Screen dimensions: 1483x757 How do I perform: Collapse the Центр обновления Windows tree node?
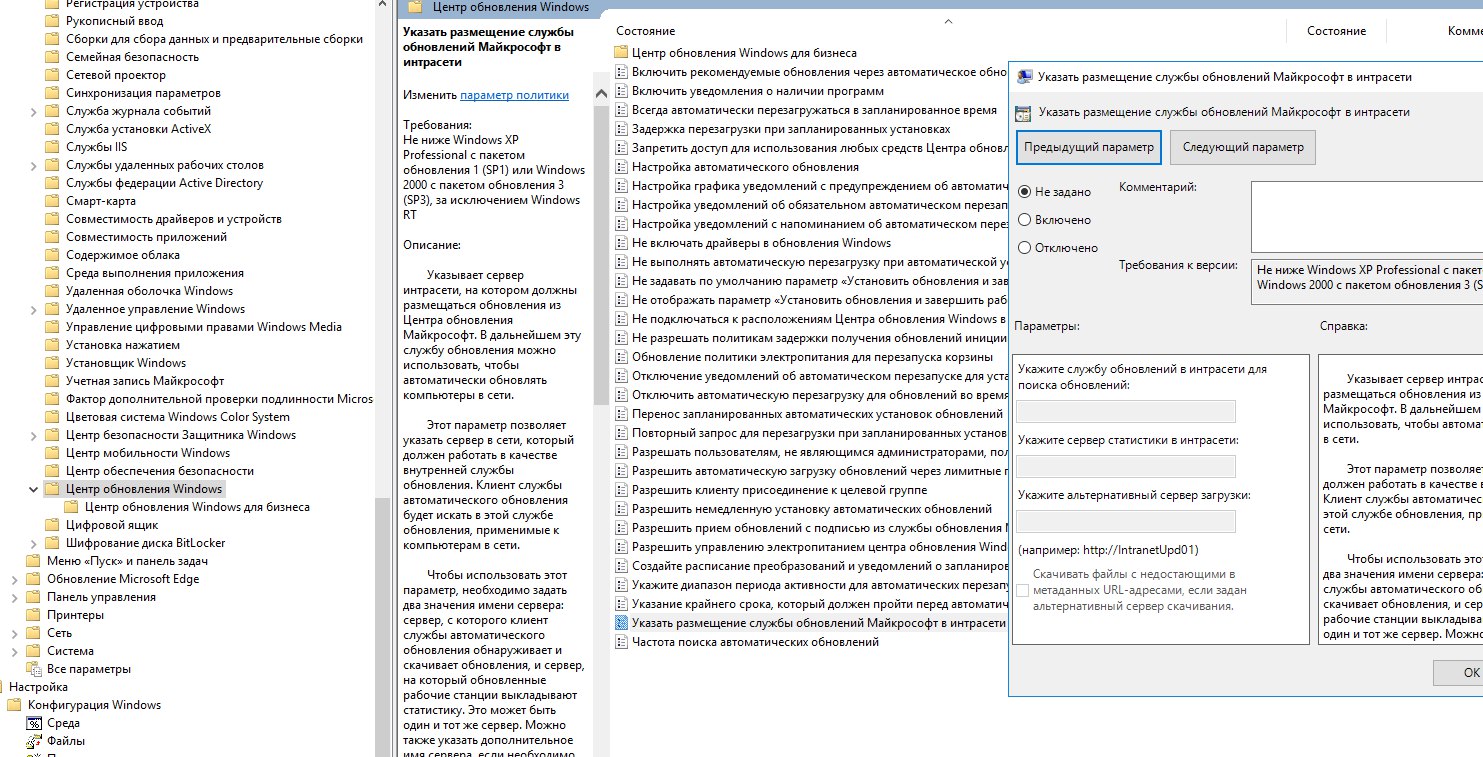[34, 489]
